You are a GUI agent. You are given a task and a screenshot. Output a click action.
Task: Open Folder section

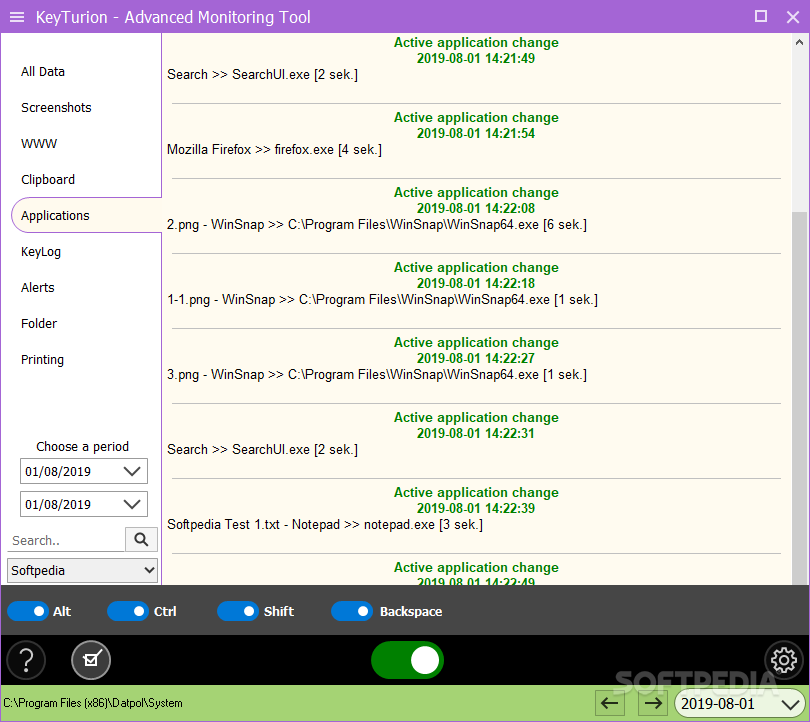tap(39, 324)
